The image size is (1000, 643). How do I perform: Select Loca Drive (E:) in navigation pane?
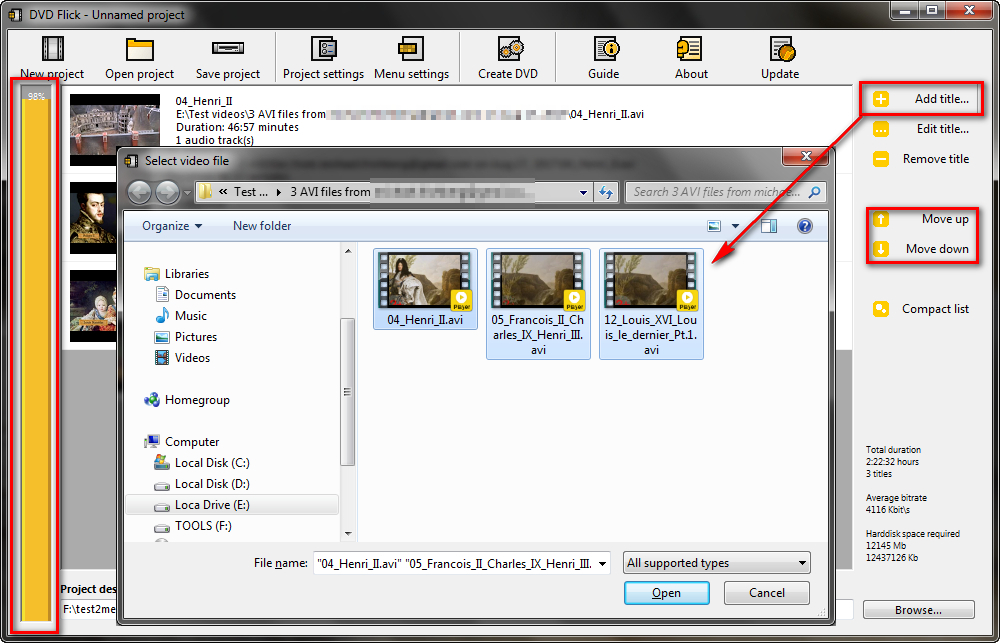click(x=212, y=505)
